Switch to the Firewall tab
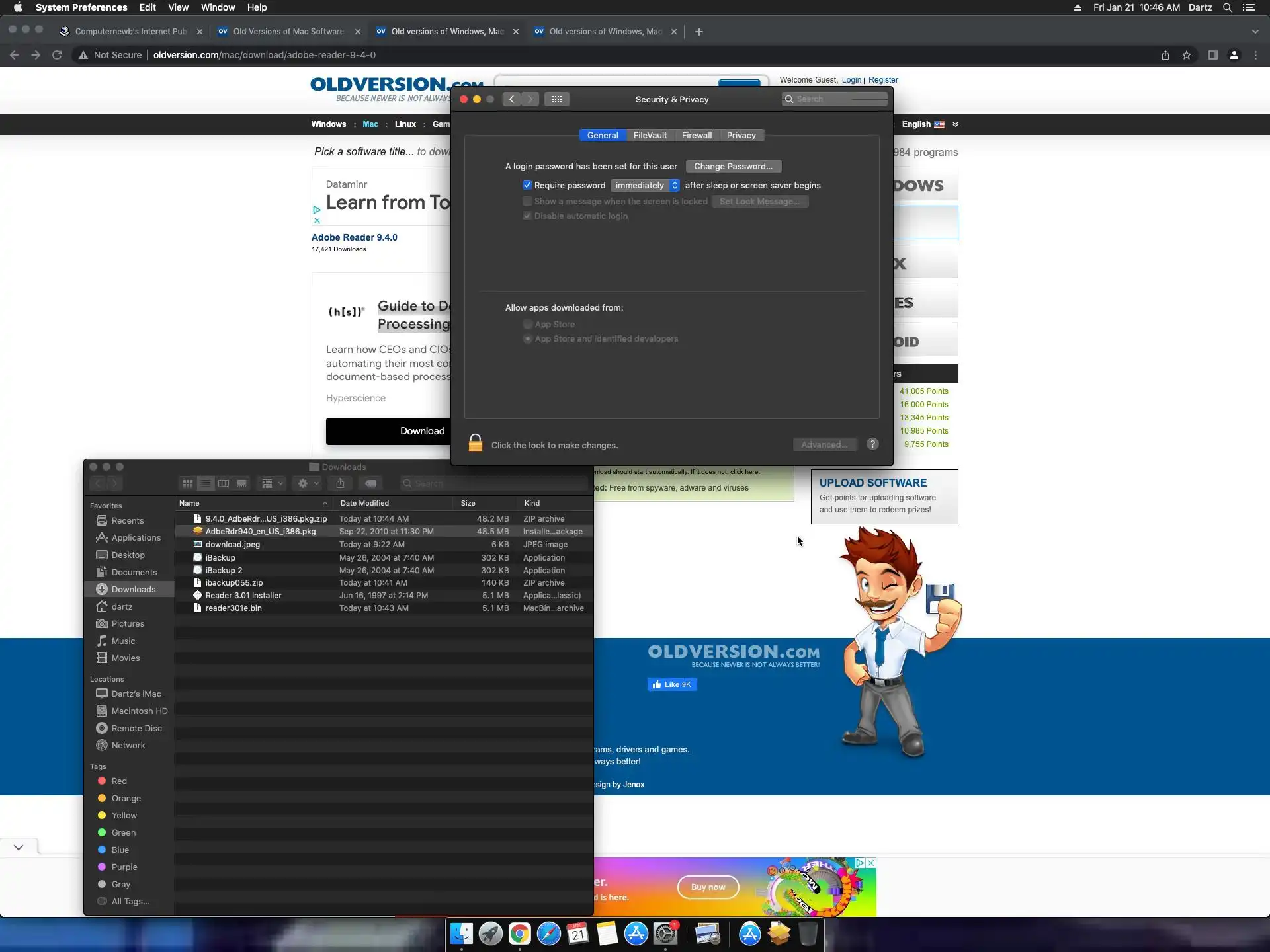 coord(697,135)
